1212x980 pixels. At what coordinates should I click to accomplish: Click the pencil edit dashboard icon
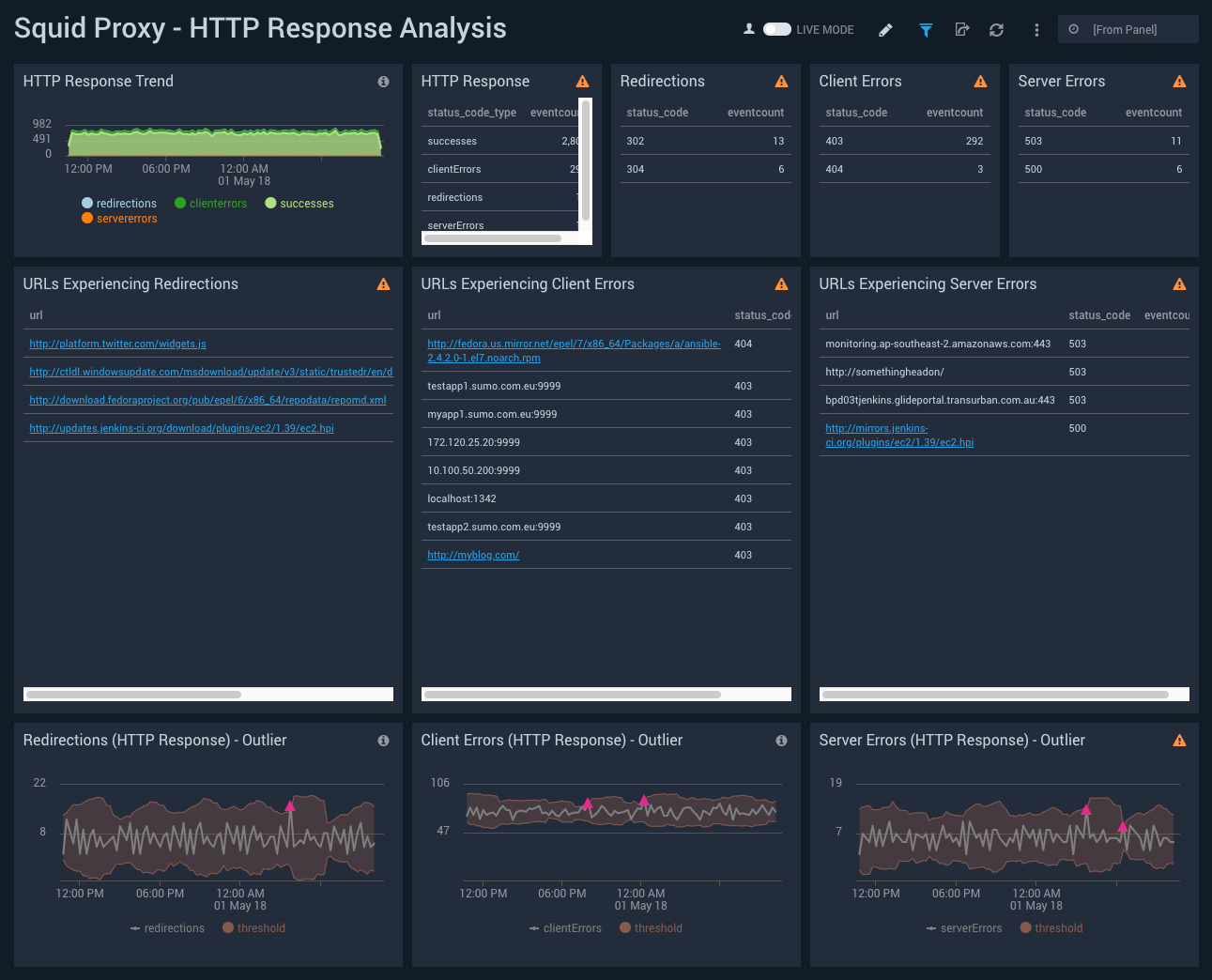tap(885, 30)
